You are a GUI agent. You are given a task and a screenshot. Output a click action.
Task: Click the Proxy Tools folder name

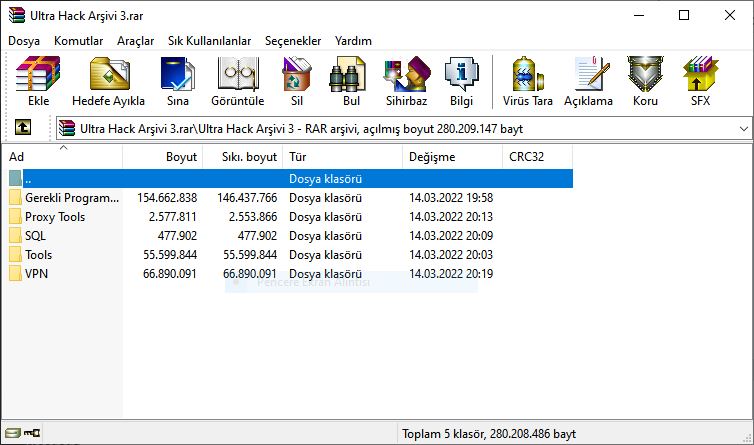point(55,217)
